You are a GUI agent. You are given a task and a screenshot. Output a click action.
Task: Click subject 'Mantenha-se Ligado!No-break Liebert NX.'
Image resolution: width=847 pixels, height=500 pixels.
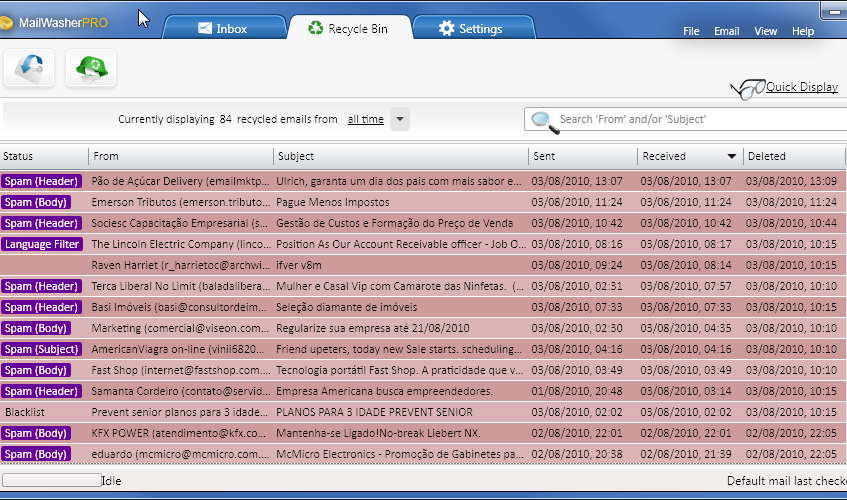point(379,434)
